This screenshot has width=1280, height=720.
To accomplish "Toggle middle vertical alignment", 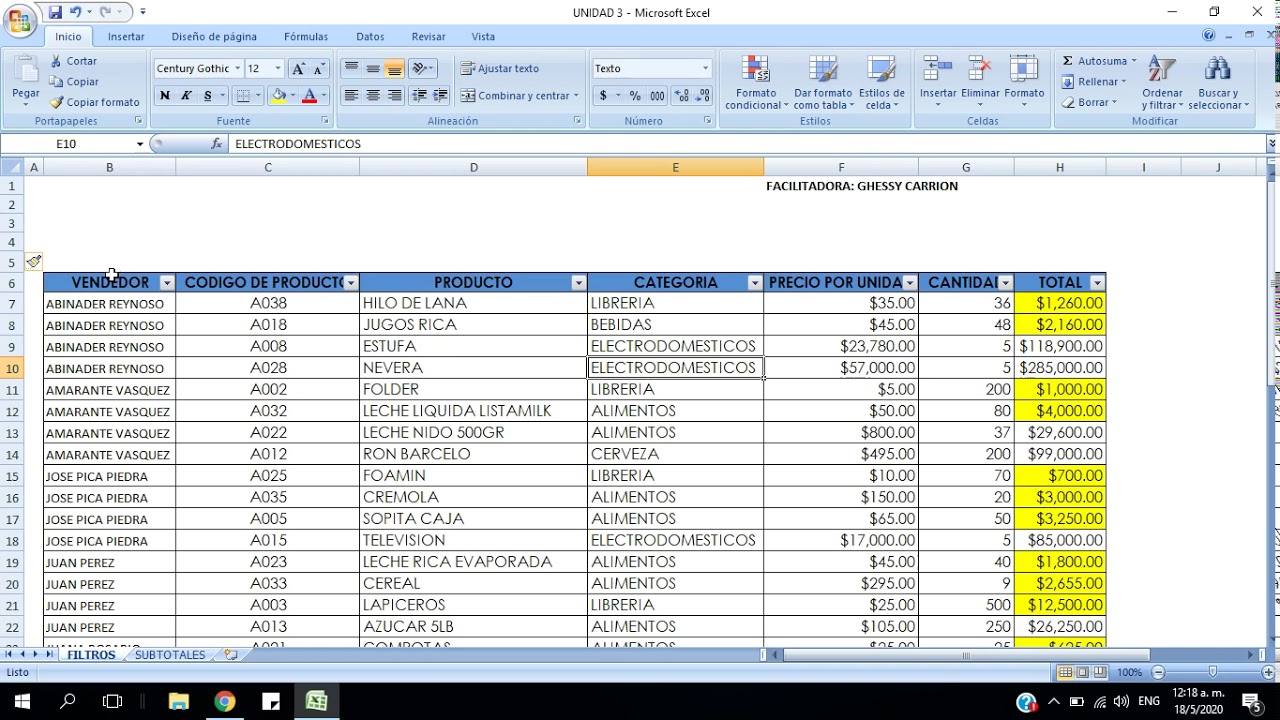I will pos(373,68).
